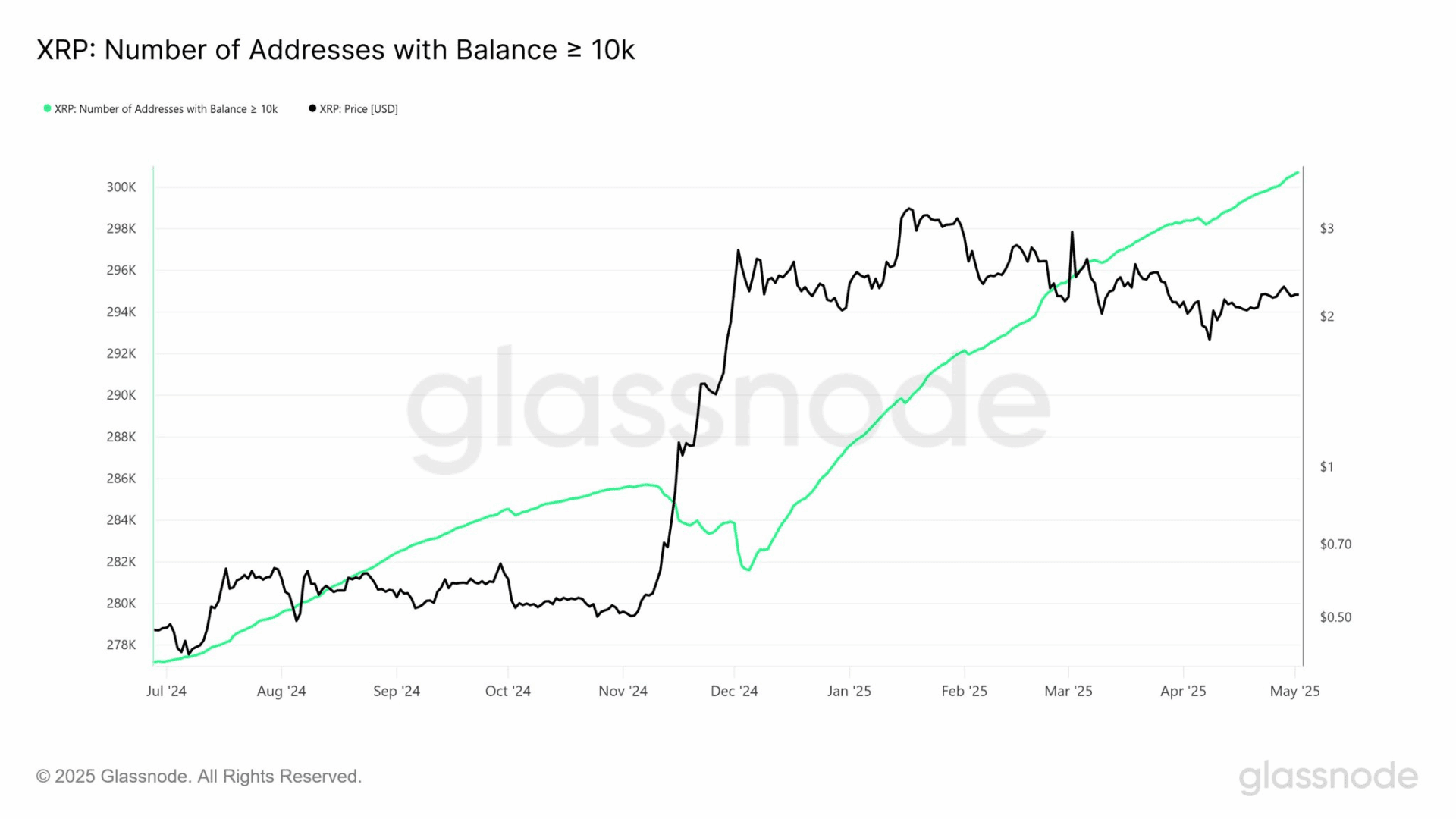Click the green legend dot for addresses
The width and height of the screenshot is (1456, 819).
[x=47, y=108]
